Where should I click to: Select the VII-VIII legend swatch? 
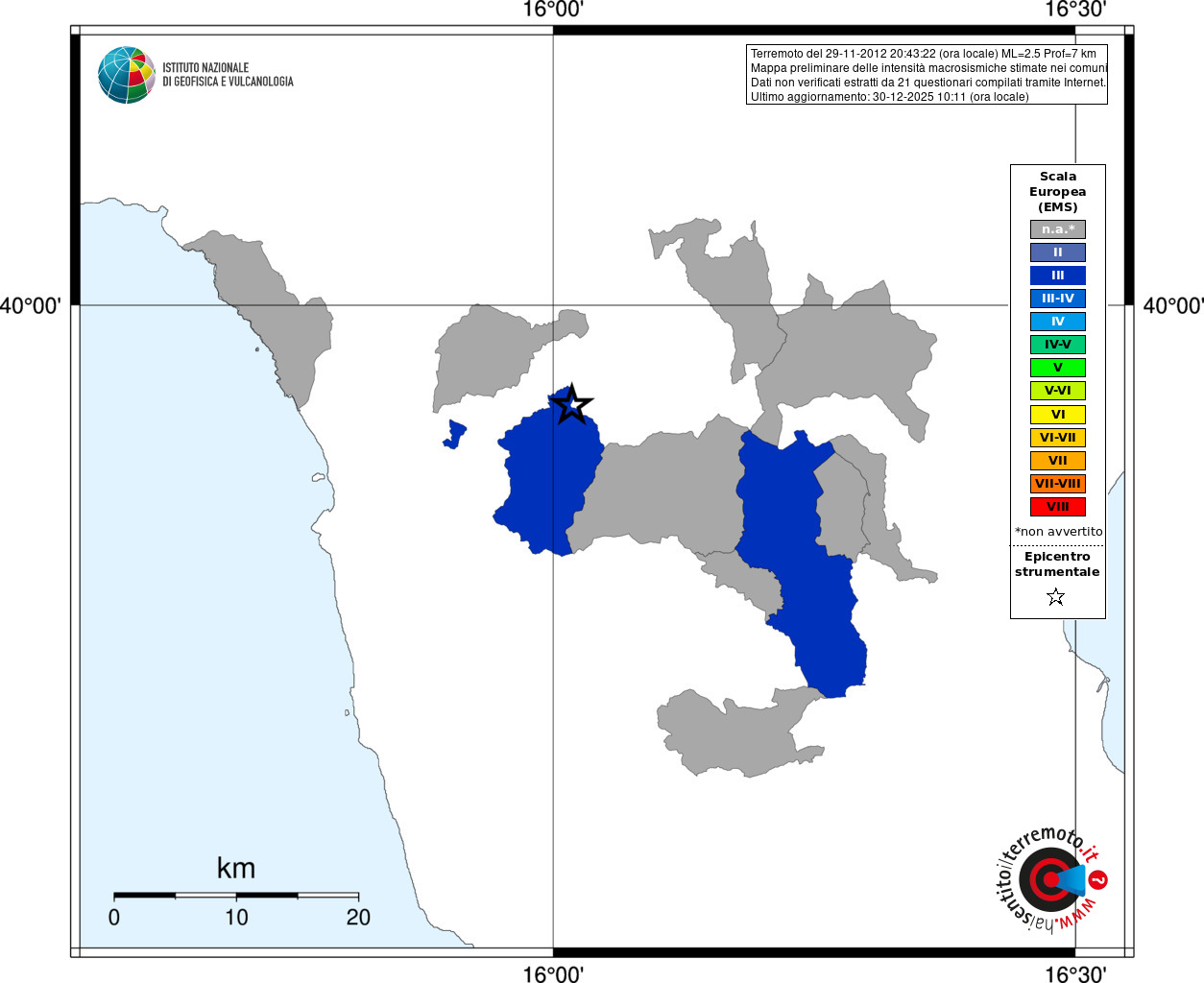[x=1058, y=484]
